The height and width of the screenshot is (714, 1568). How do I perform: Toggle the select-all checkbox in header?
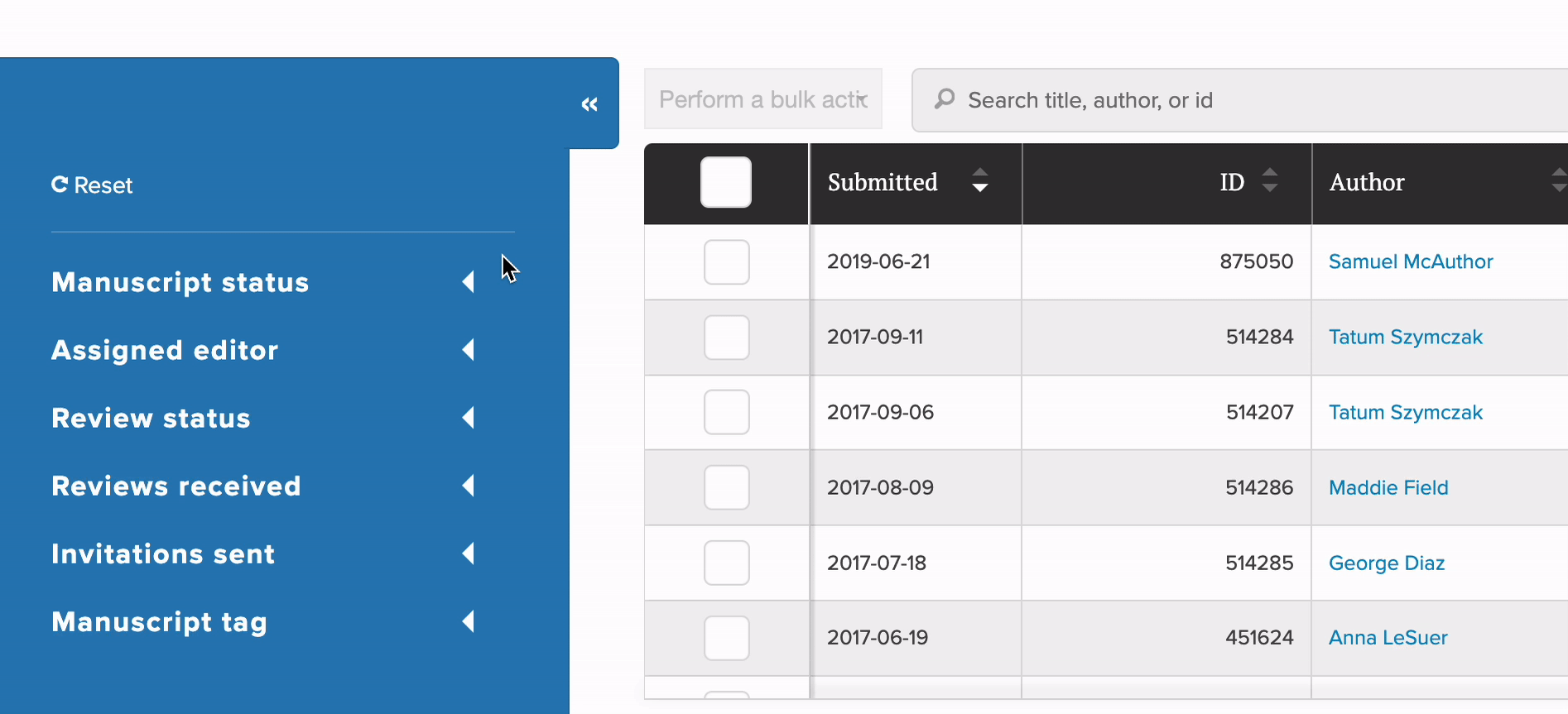tap(726, 182)
